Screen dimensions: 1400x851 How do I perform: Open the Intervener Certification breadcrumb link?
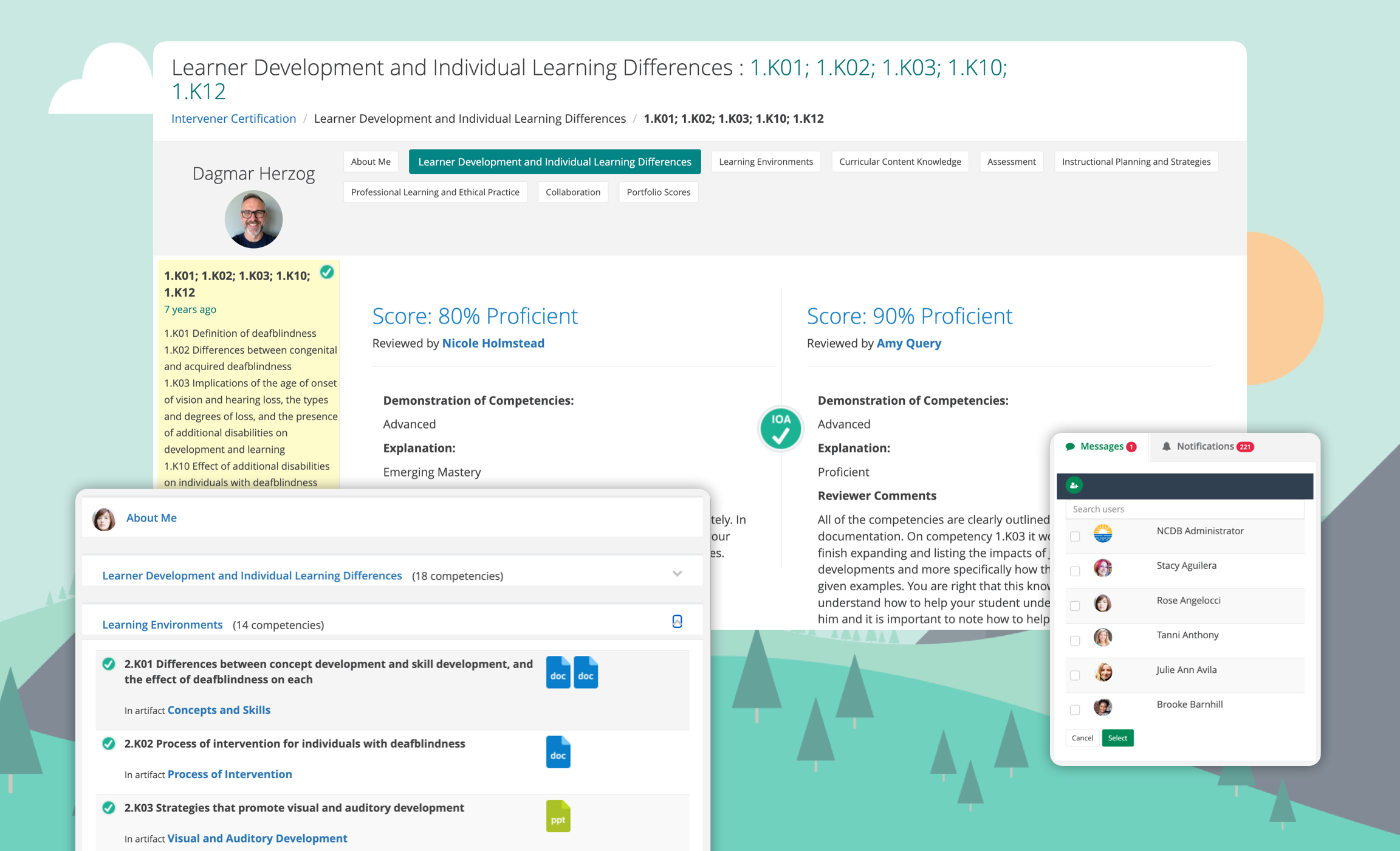(233, 119)
